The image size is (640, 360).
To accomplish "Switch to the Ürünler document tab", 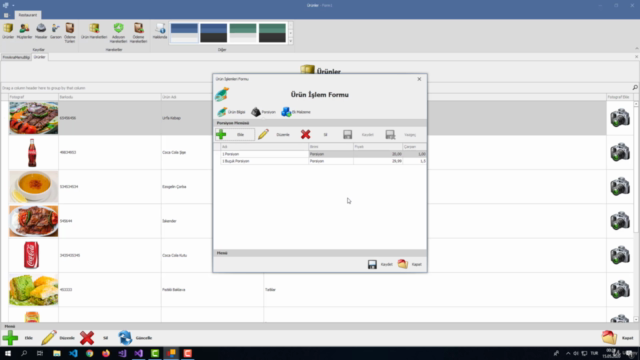I will pos(40,57).
